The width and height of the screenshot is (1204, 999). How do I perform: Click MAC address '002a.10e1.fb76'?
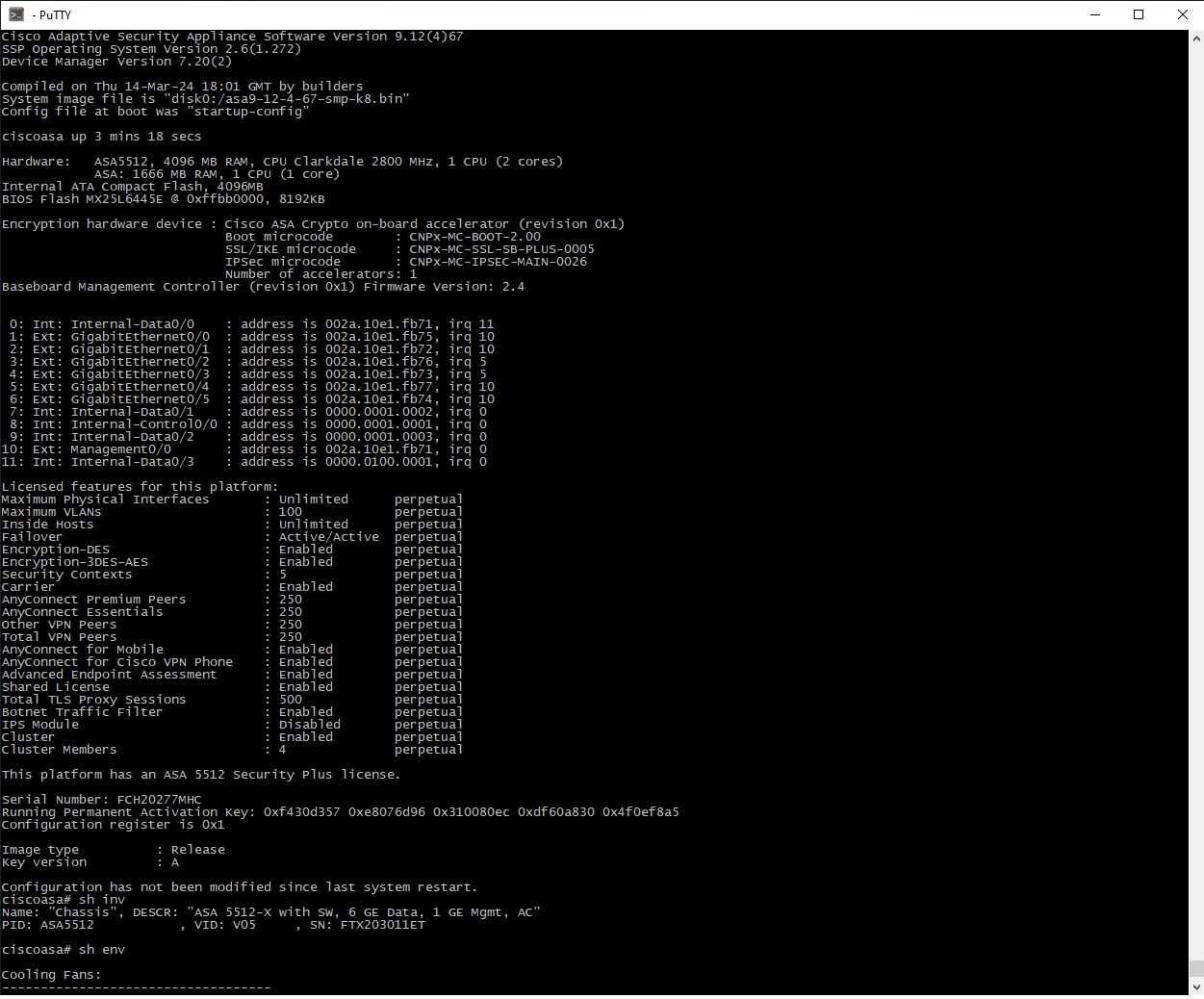coord(378,362)
